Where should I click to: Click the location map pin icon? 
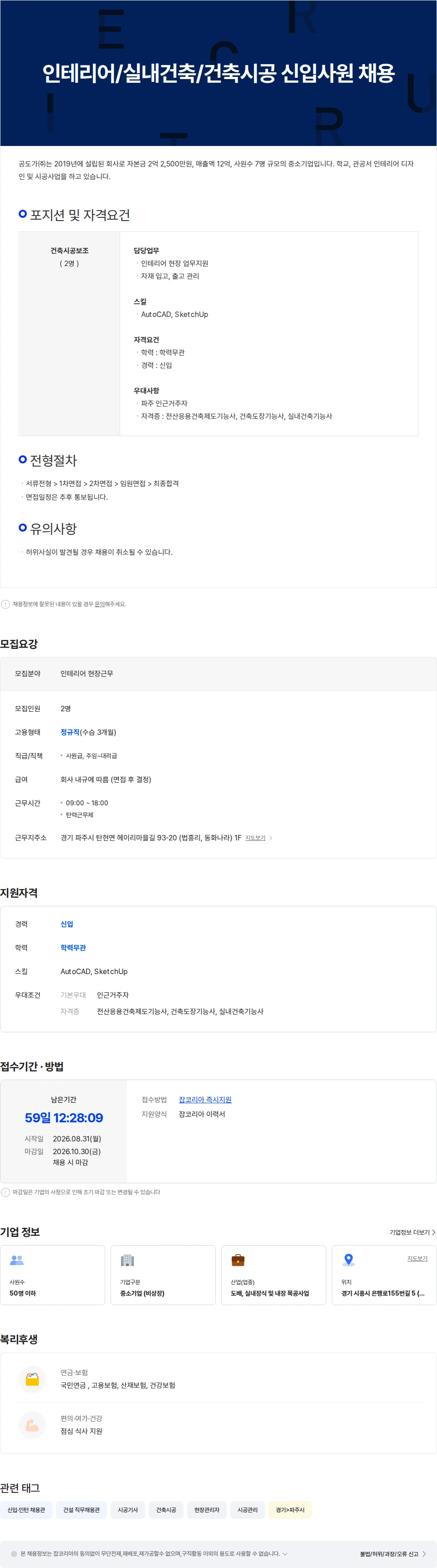349,1260
